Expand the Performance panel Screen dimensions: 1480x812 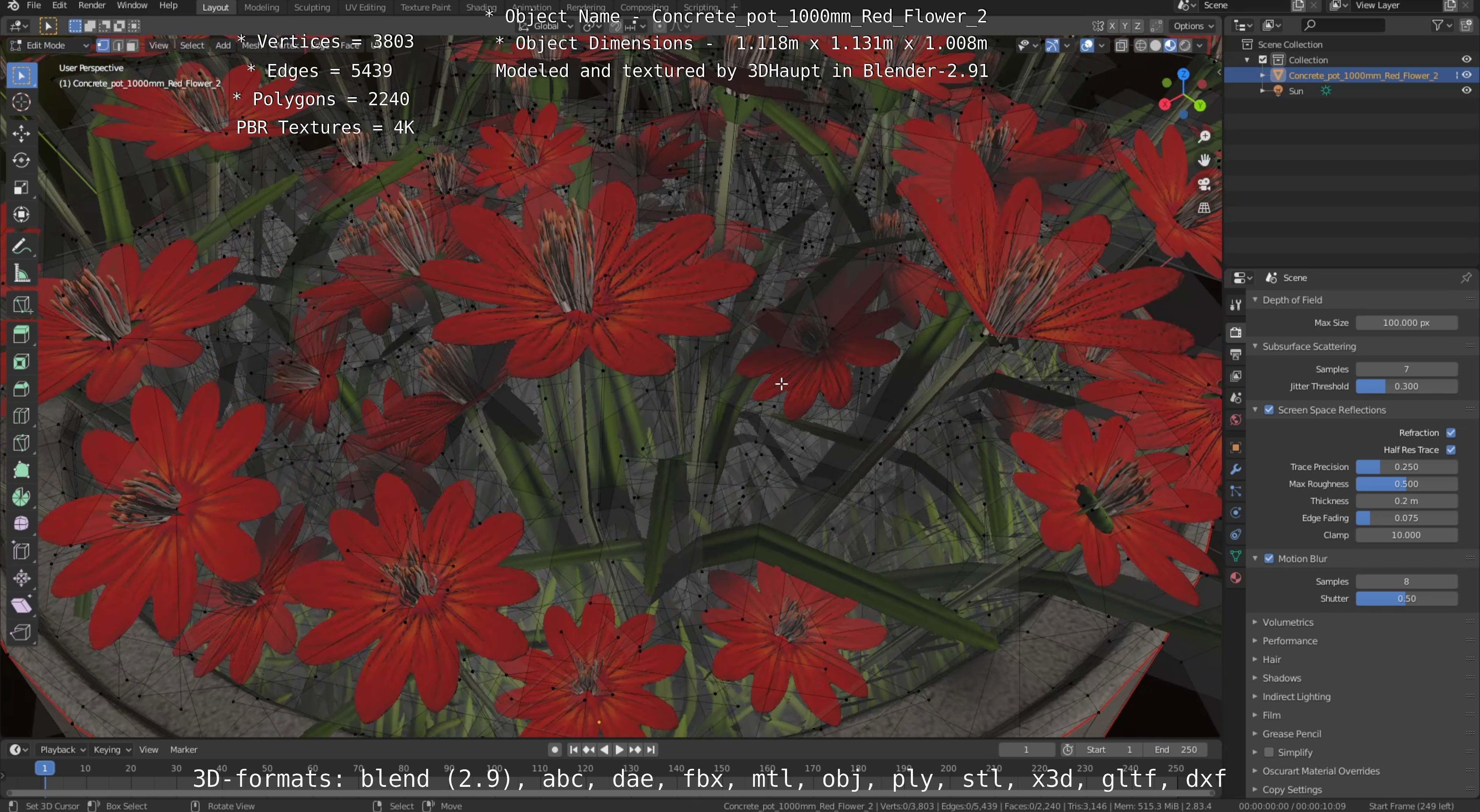[x=1289, y=641]
